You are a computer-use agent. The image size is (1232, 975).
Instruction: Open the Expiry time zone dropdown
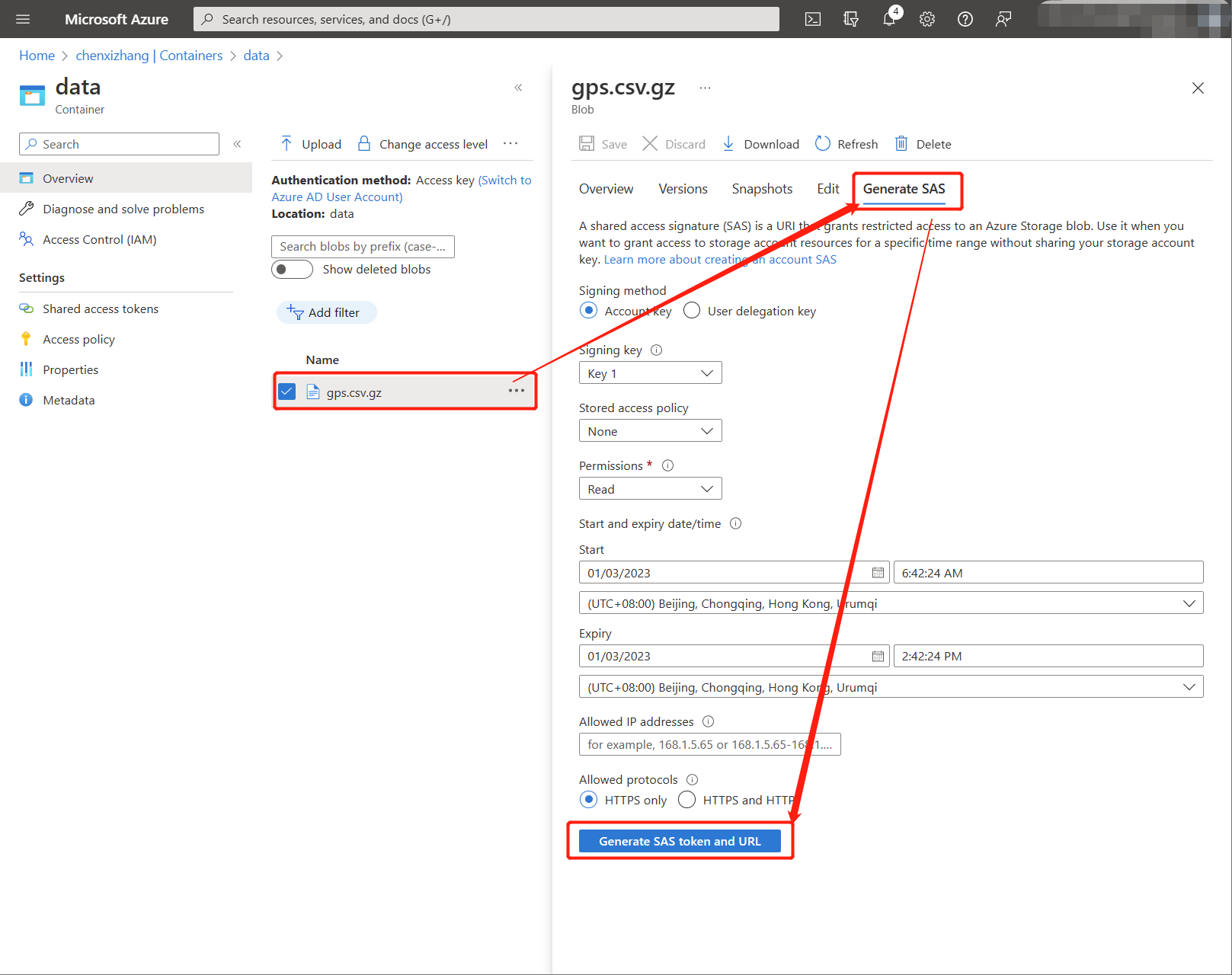pos(891,687)
